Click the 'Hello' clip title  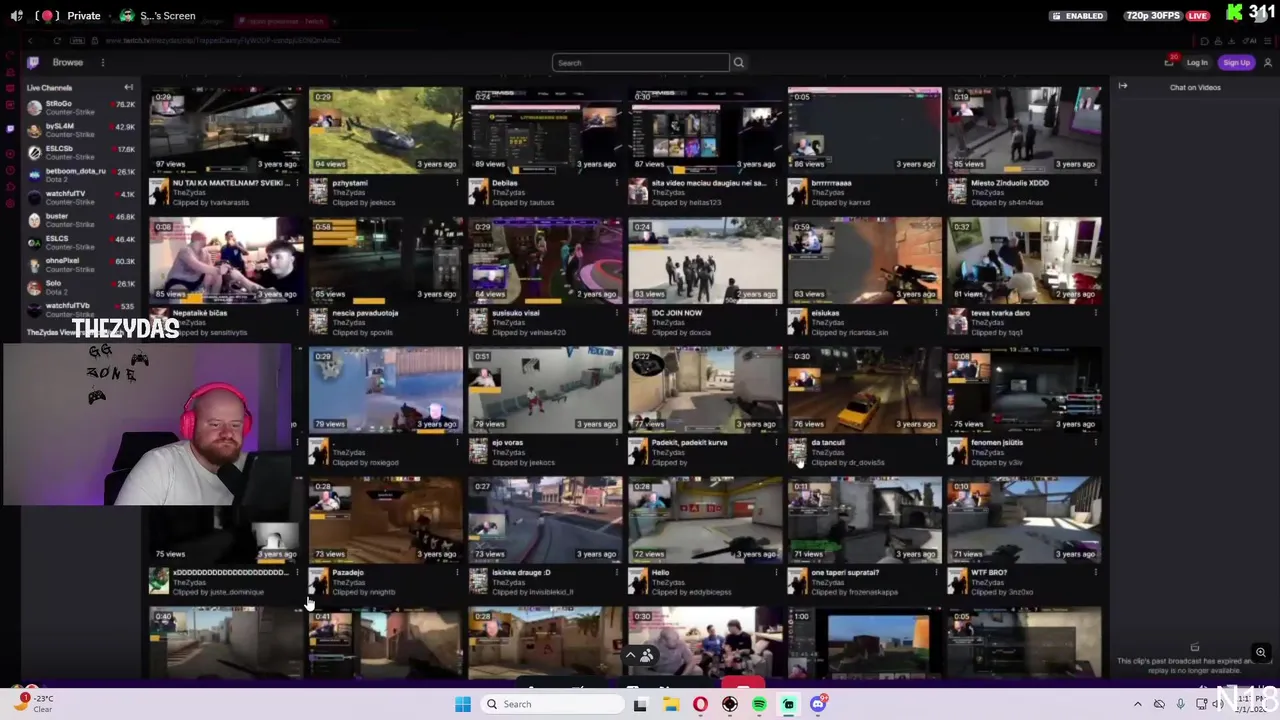tap(661, 573)
